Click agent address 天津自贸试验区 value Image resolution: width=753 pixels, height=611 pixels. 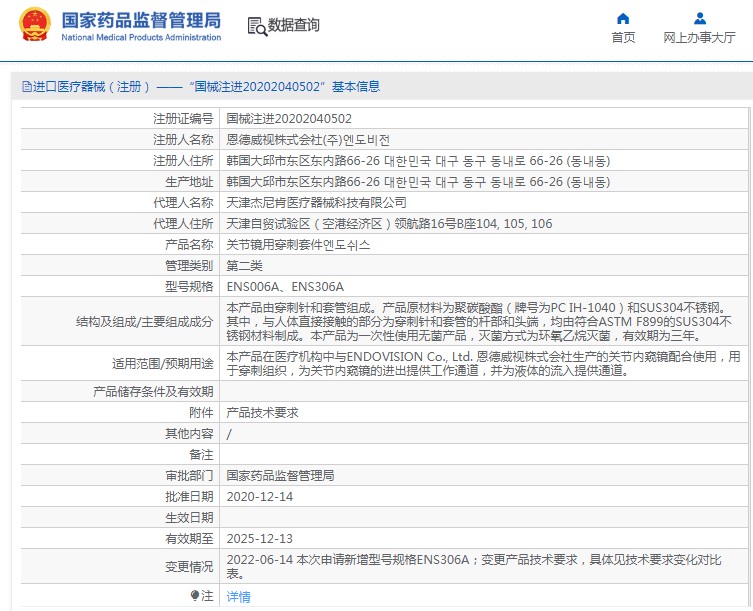click(x=389, y=224)
